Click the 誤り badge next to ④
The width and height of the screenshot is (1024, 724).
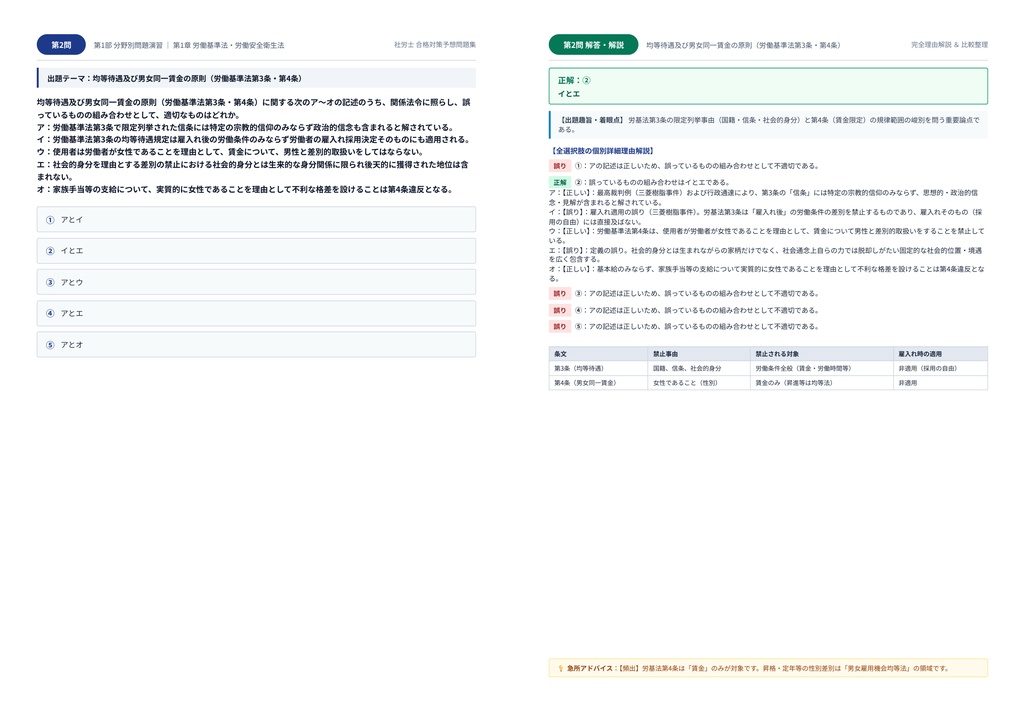click(x=560, y=310)
